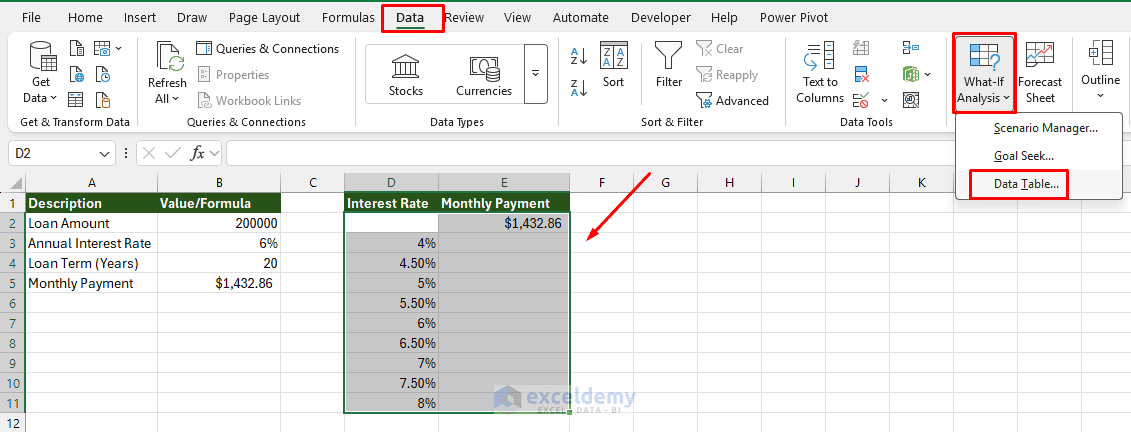Image resolution: width=1131 pixels, height=432 pixels.
Task: Click the Name Box showing D2
Action: pos(52,154)
